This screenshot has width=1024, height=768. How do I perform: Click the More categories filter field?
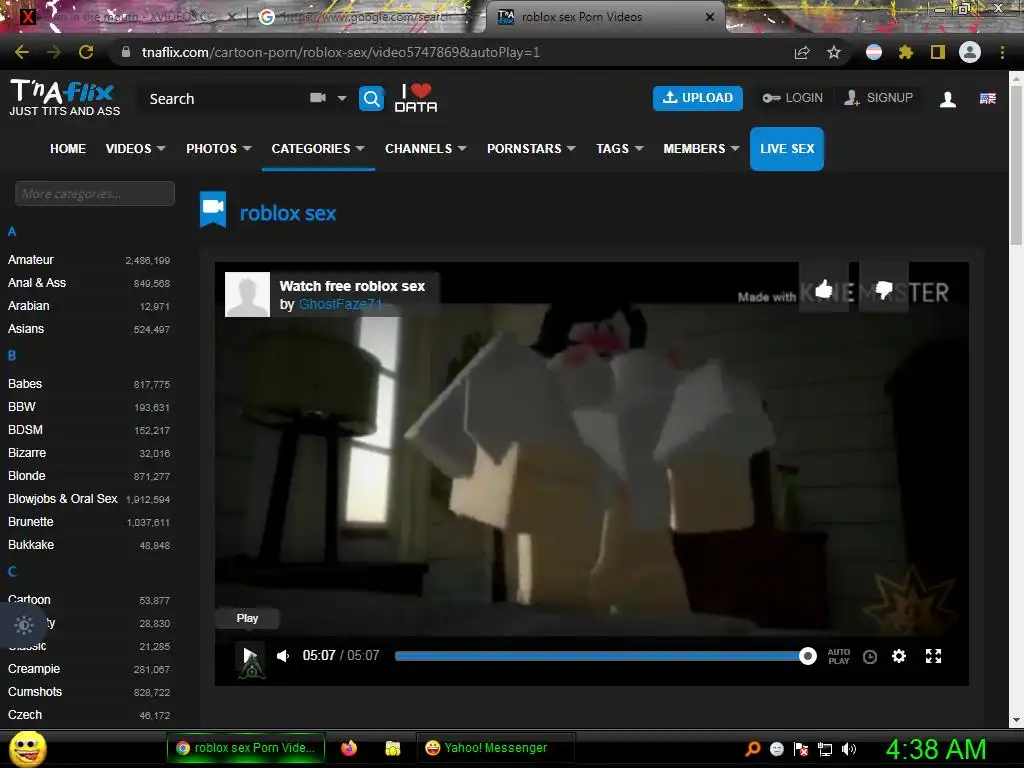point(95,194)
